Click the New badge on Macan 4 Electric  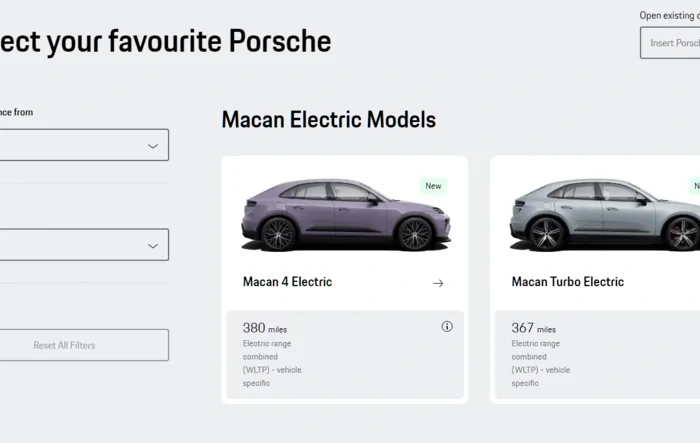click(x=433, y=186)
